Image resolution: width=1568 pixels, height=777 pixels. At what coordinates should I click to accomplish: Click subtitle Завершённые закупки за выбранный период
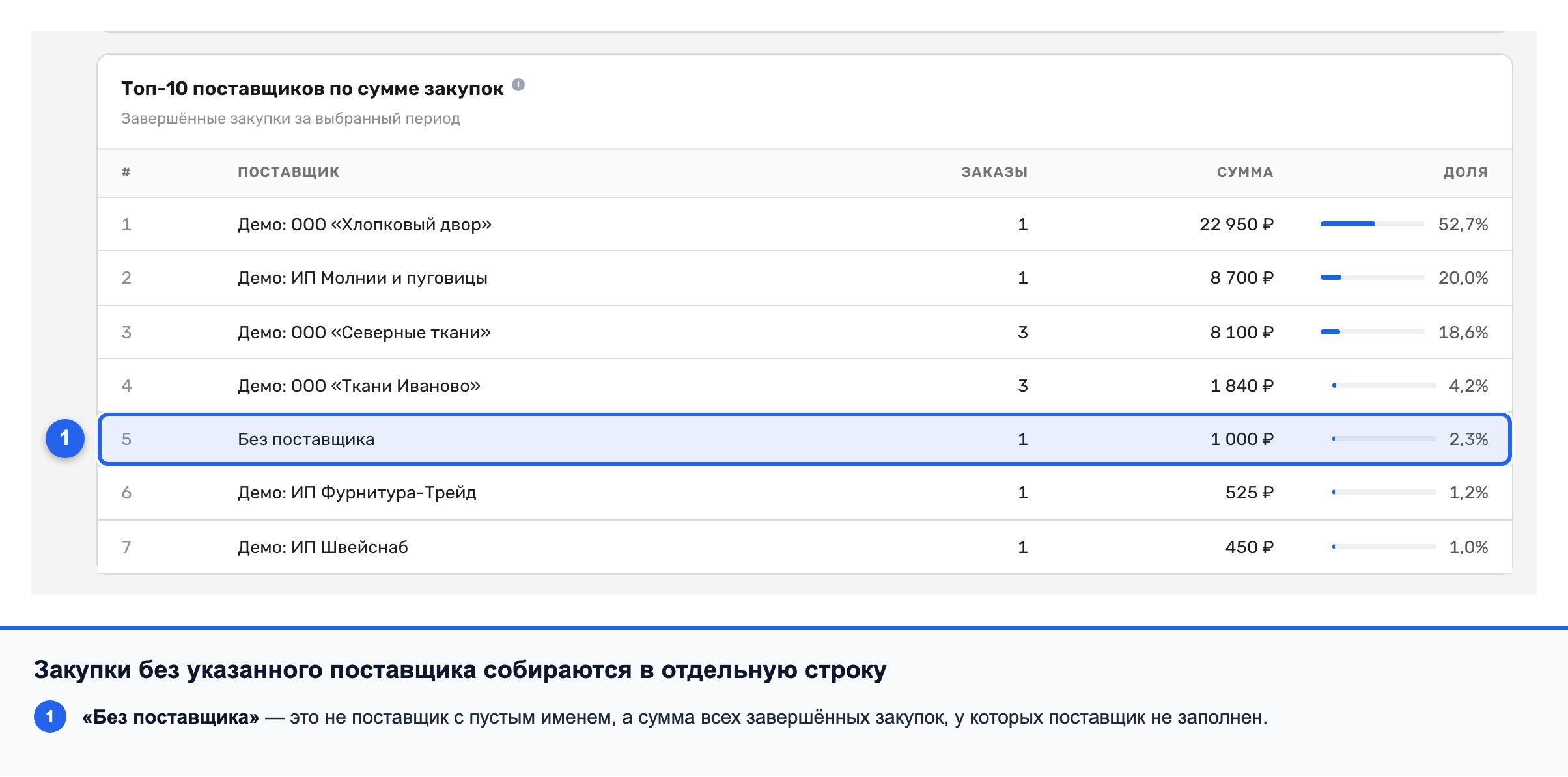pos(290,118)
